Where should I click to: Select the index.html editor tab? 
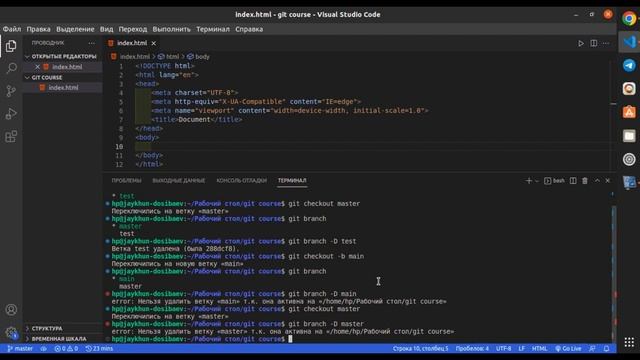pyautogui.click(x=132, y=43)
